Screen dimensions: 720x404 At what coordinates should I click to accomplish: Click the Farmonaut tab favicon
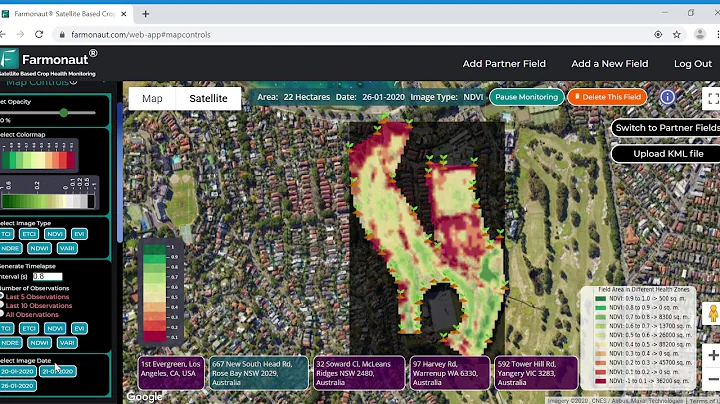pyautogui.click(x=6, y=14)
